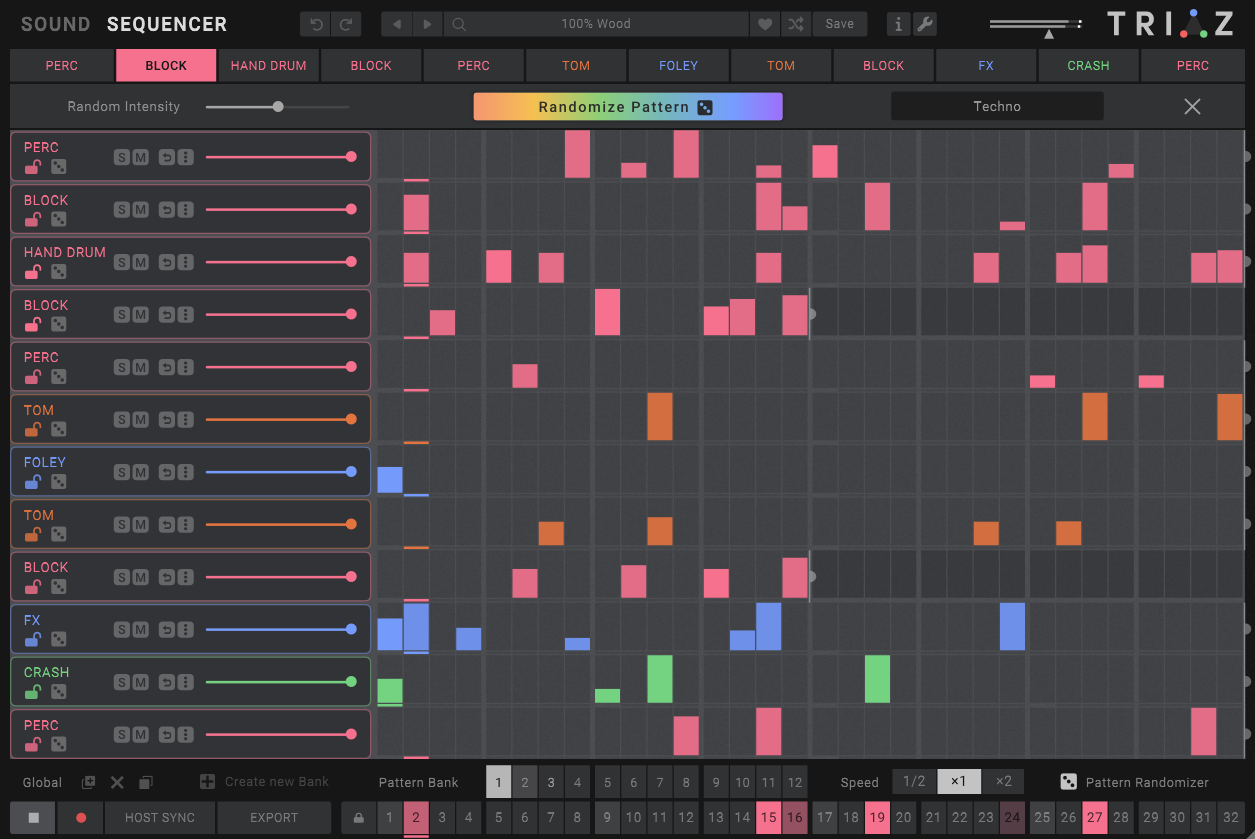Open the wrench settings icon in top toolbar

[x=925, y=23]
